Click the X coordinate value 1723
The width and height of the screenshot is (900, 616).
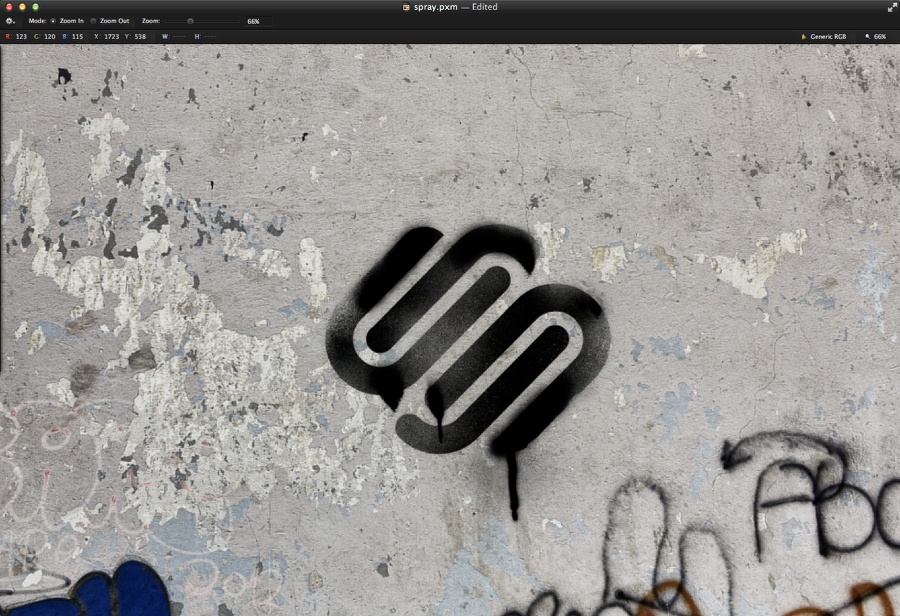point(111,37)
